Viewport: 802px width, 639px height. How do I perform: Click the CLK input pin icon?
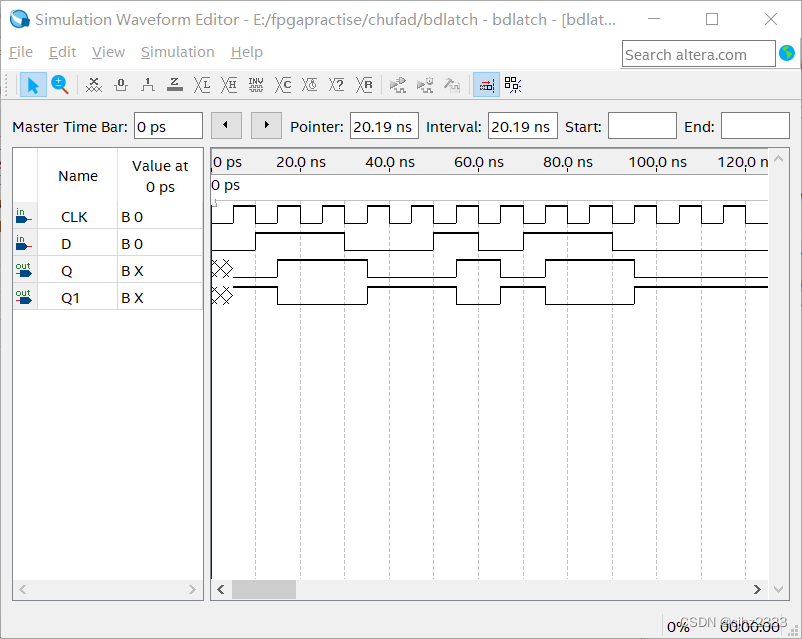24,216
